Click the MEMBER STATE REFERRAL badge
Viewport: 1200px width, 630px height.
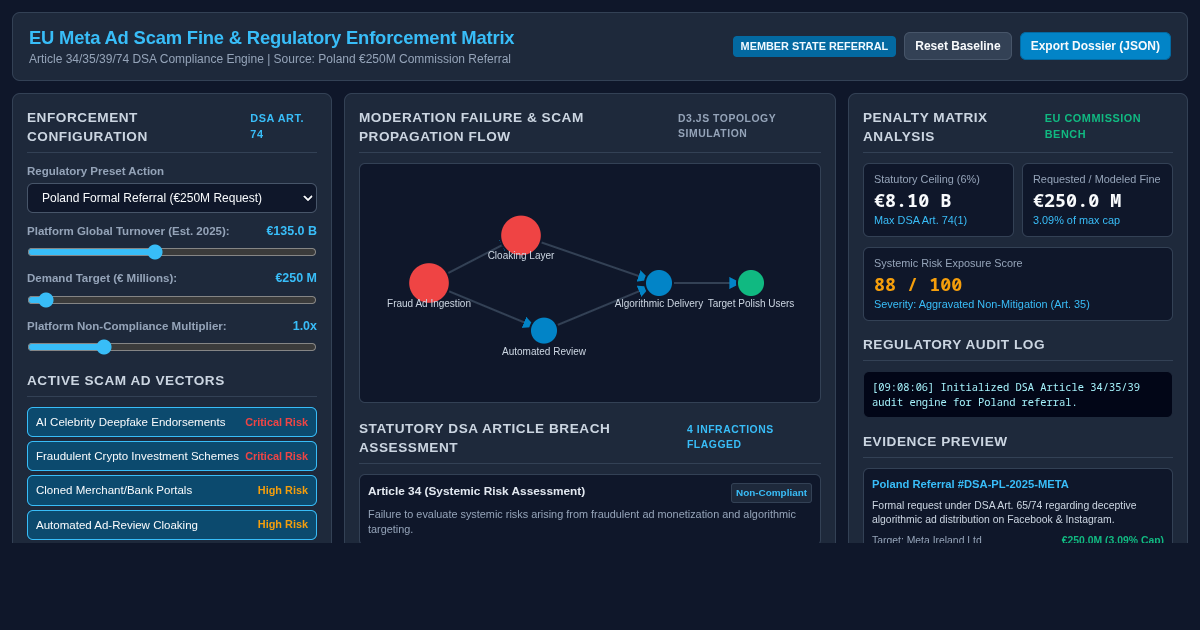tap(814, 46)
